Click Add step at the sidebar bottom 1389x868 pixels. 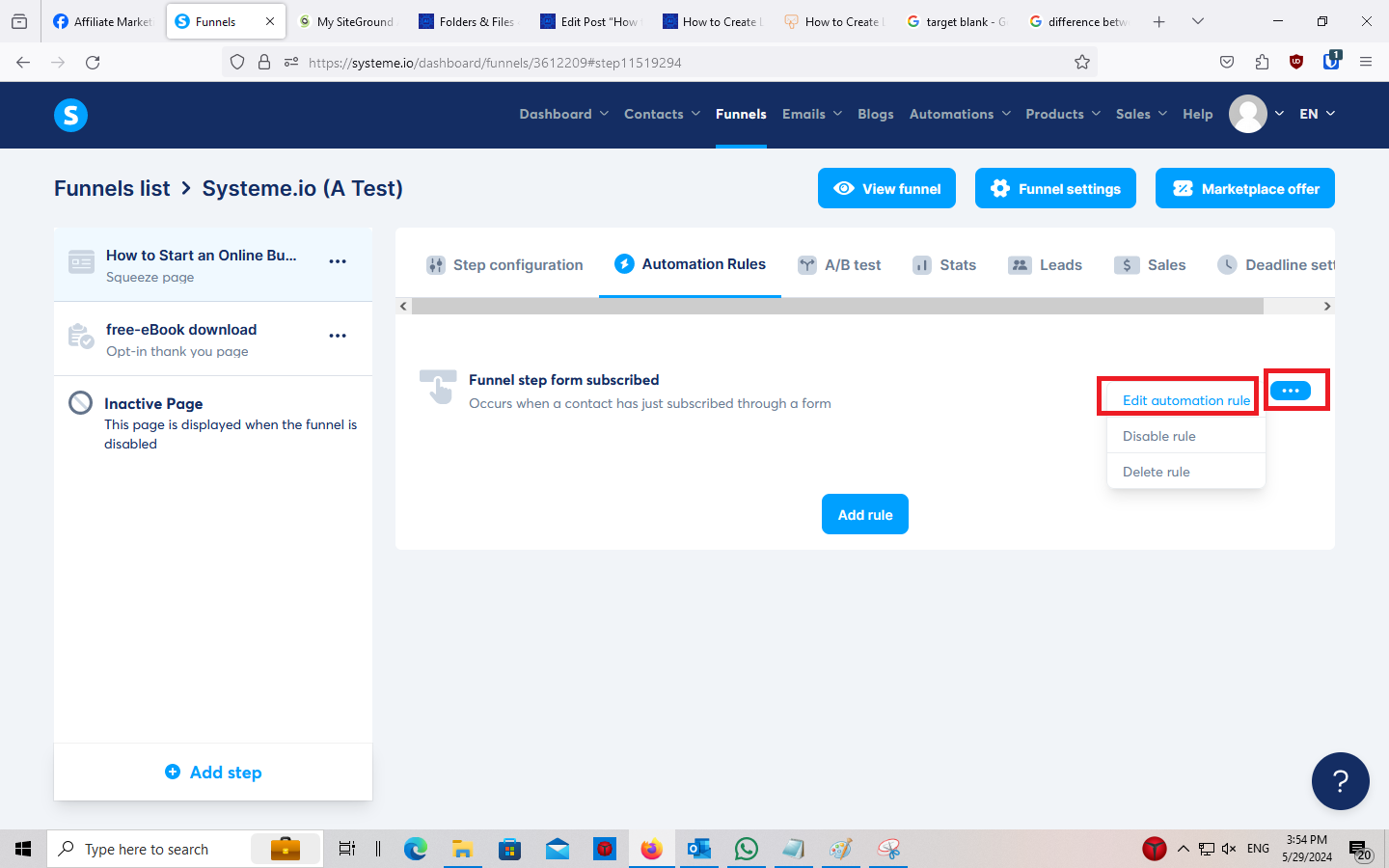(213, 772)
